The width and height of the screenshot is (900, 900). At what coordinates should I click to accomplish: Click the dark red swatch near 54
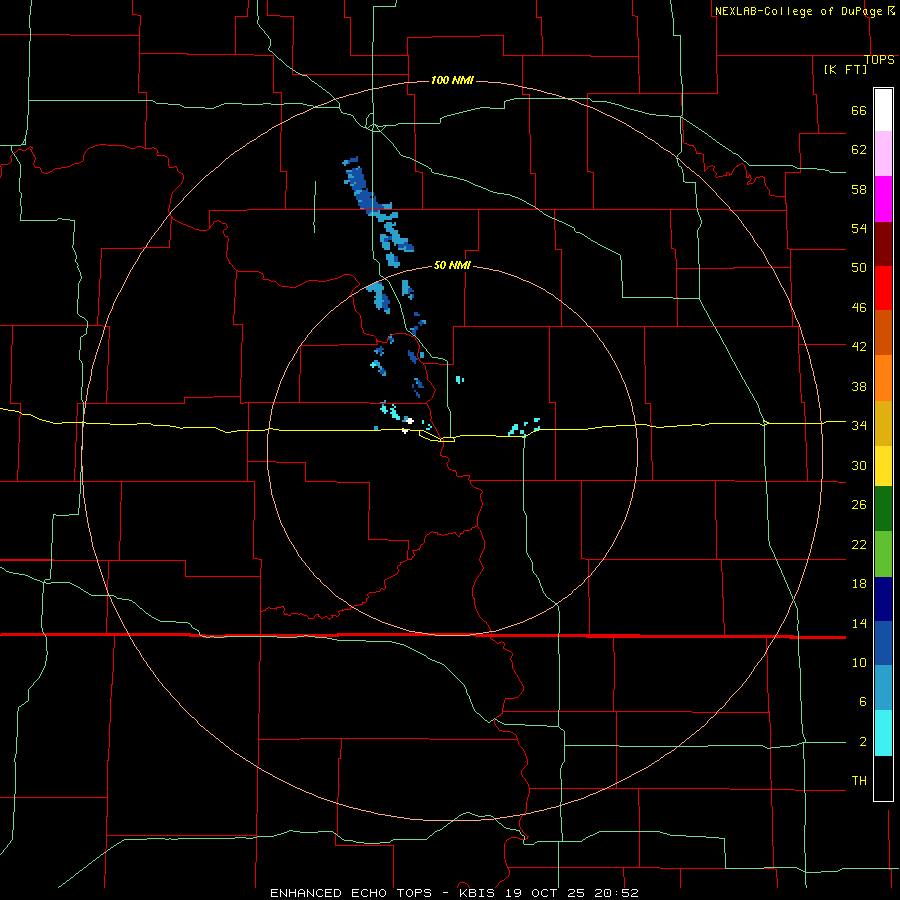click(x=883, y=244)
